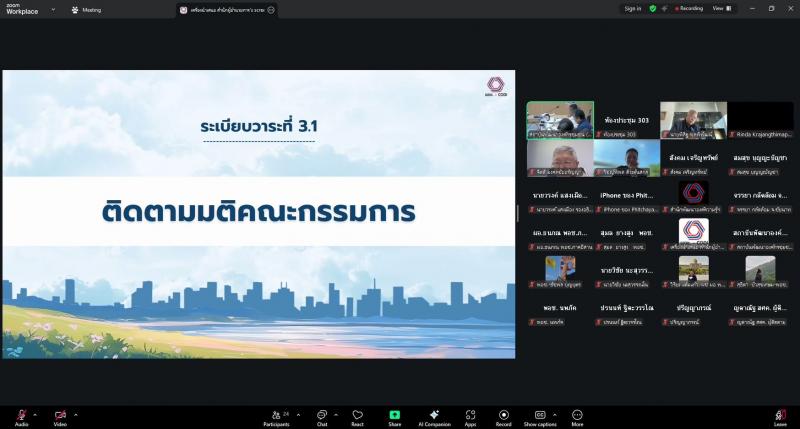Switch to the Meeting tab
The width and height of the screenshot is (800, 429).
point(86,10)
